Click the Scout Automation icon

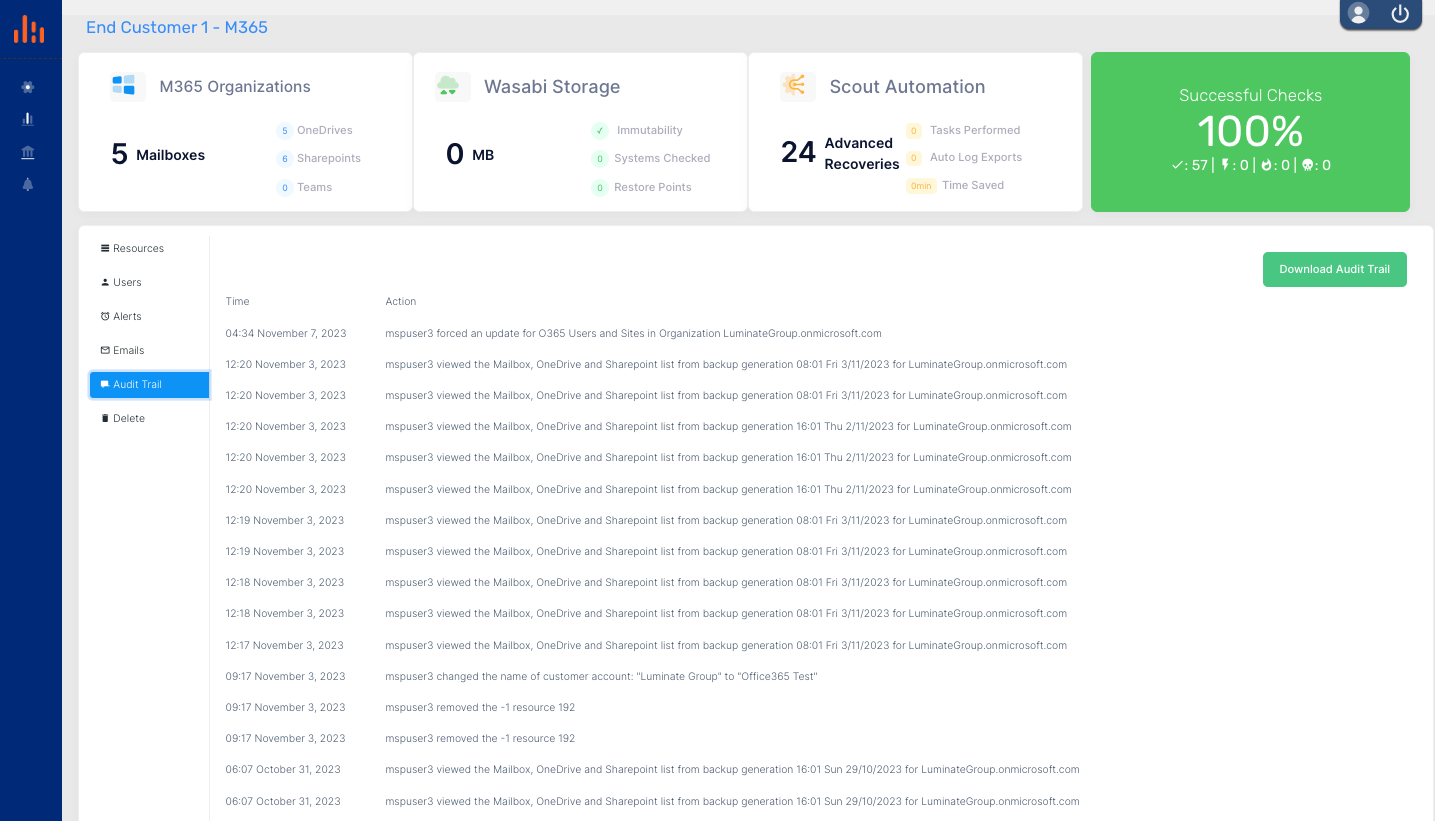coord(797,86)
